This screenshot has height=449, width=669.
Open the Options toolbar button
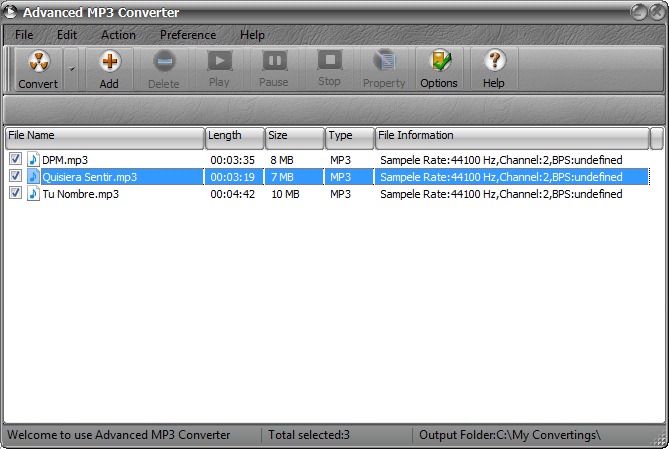pos(439,69)
